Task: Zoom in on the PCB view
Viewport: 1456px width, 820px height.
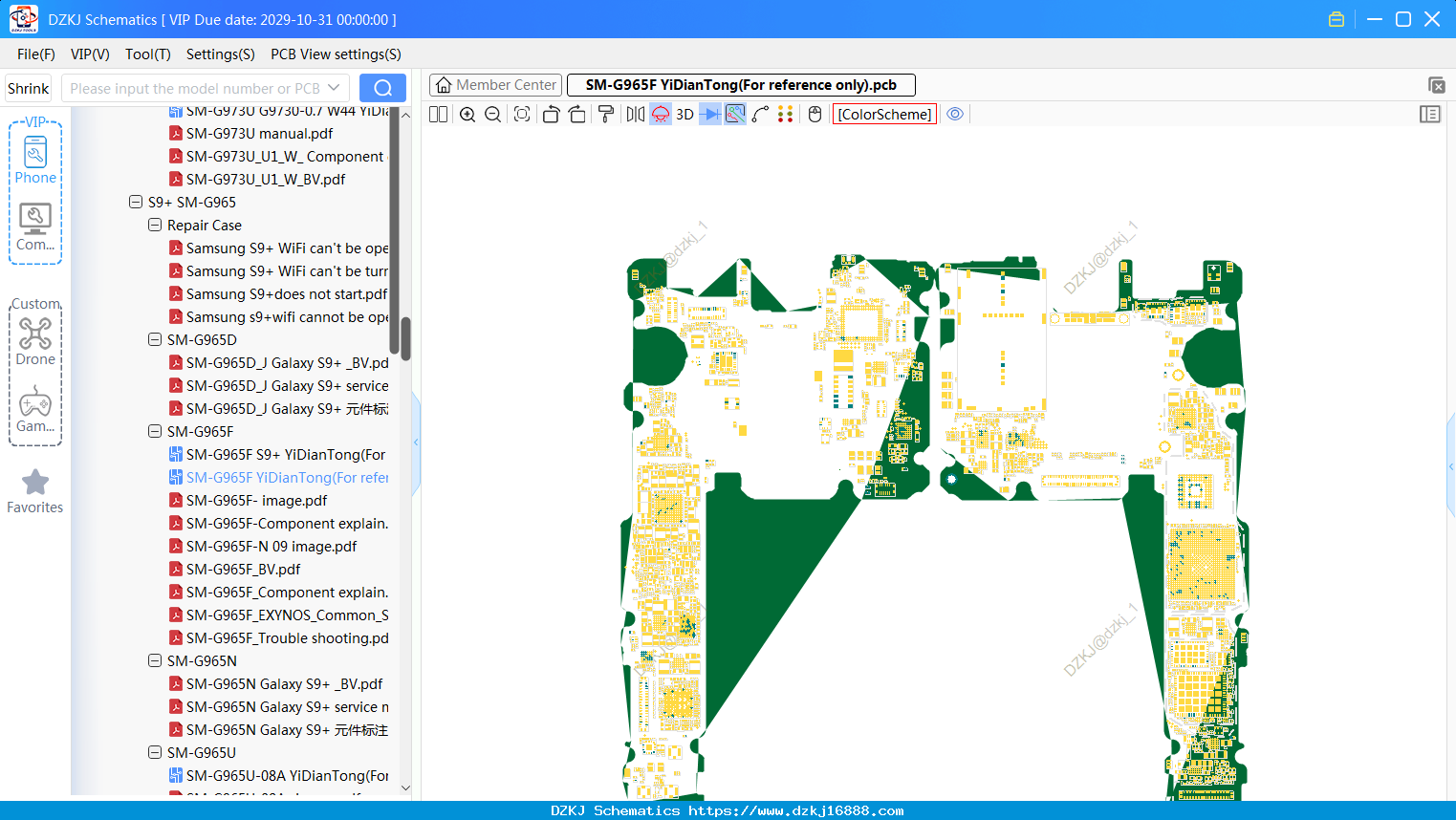Action: tap(467, 115)
